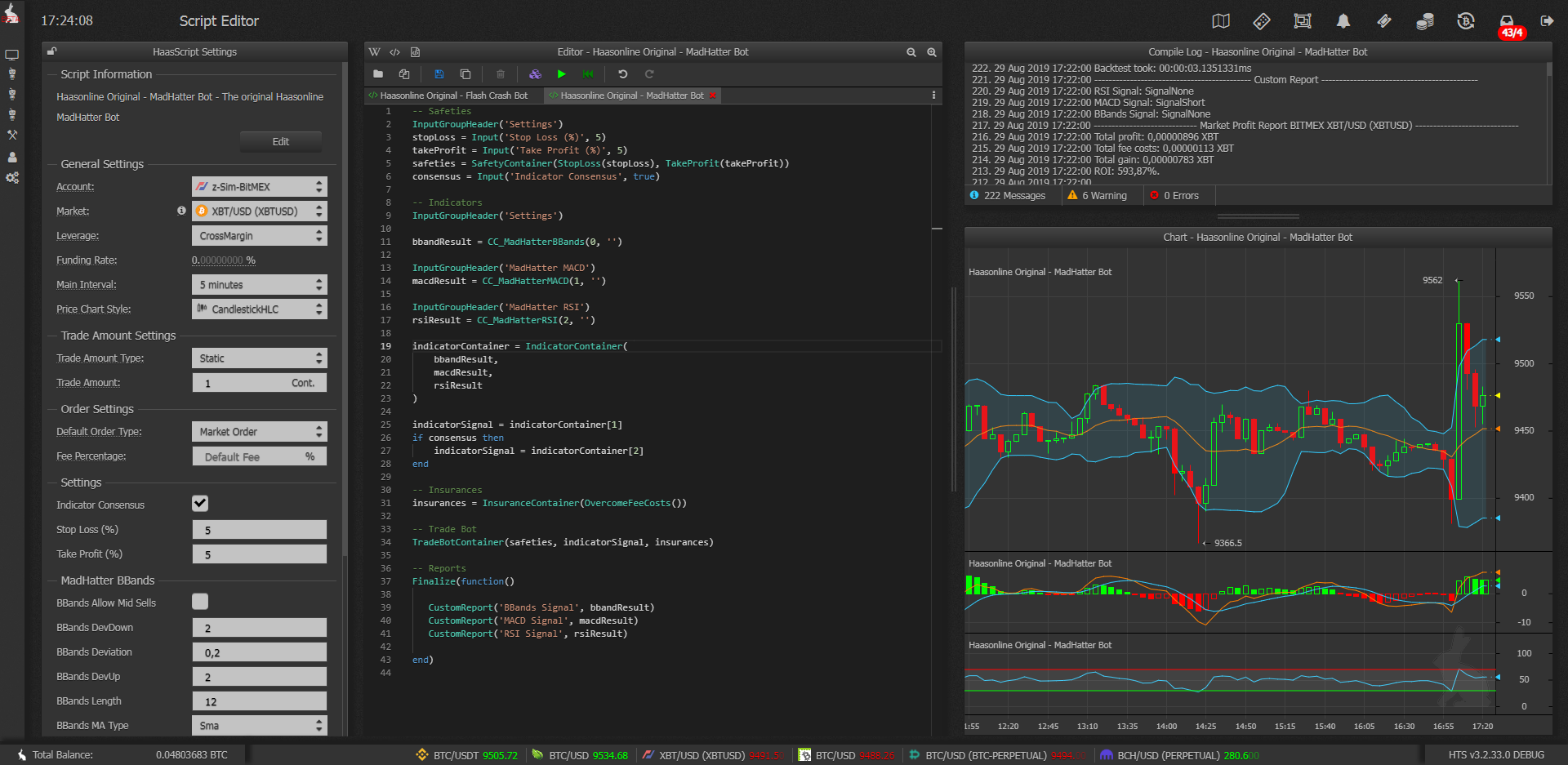Open notifications bell icon
The width and height of the screenshot is (1568, 765).
click(1343, 21)
